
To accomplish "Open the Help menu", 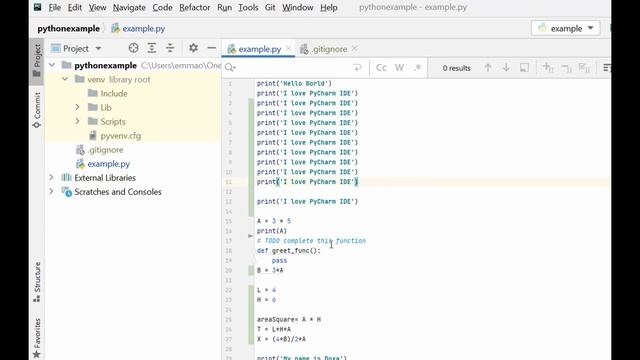I will [329, 7].
